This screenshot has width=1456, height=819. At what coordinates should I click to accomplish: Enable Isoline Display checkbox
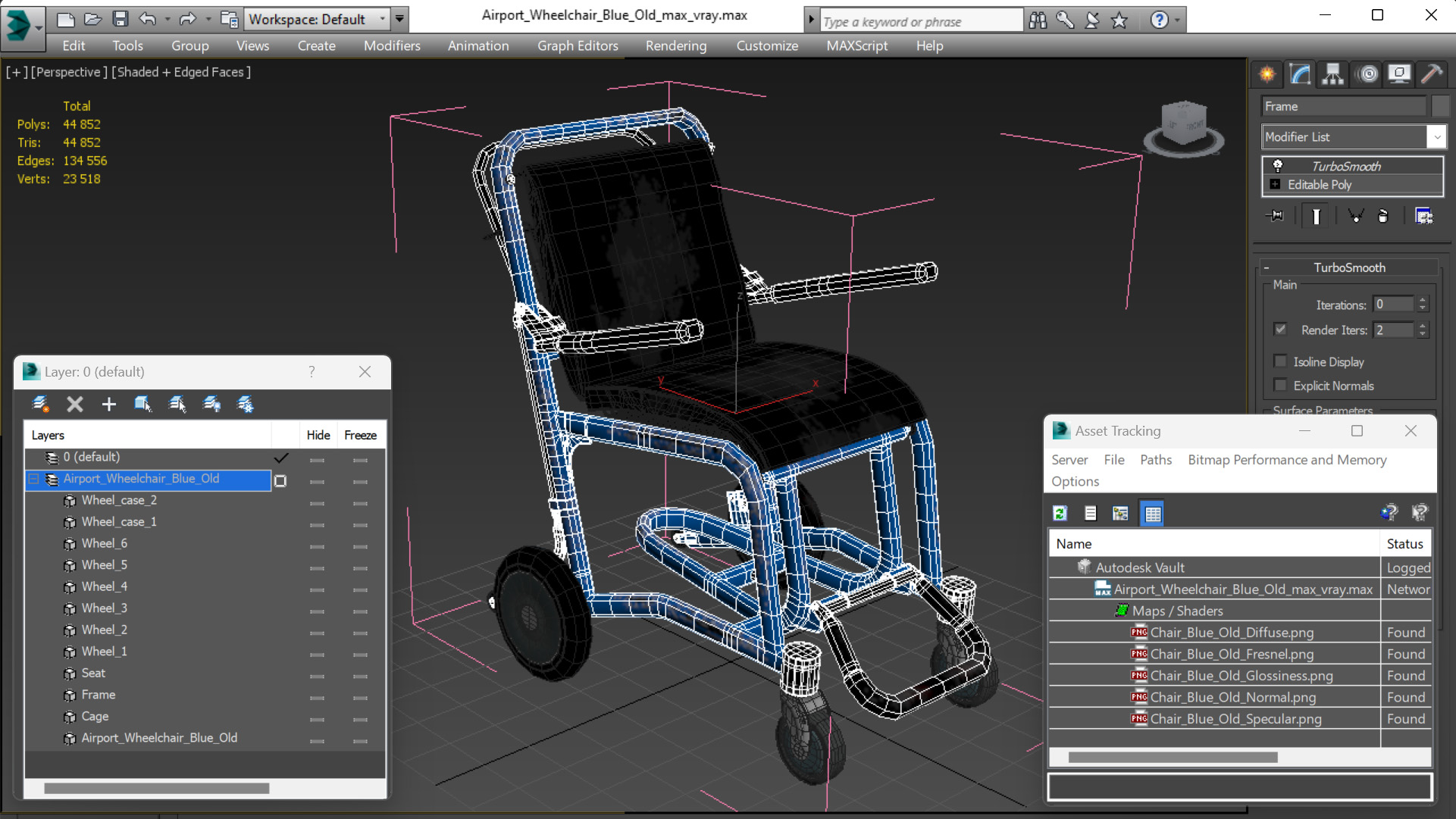click(1280, 361)
